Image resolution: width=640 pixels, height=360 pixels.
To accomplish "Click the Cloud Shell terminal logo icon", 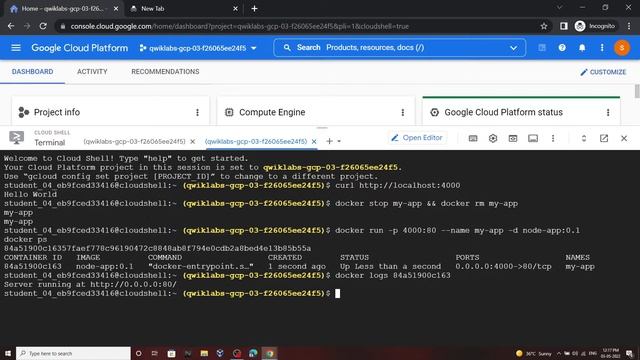I will (17, 138).
